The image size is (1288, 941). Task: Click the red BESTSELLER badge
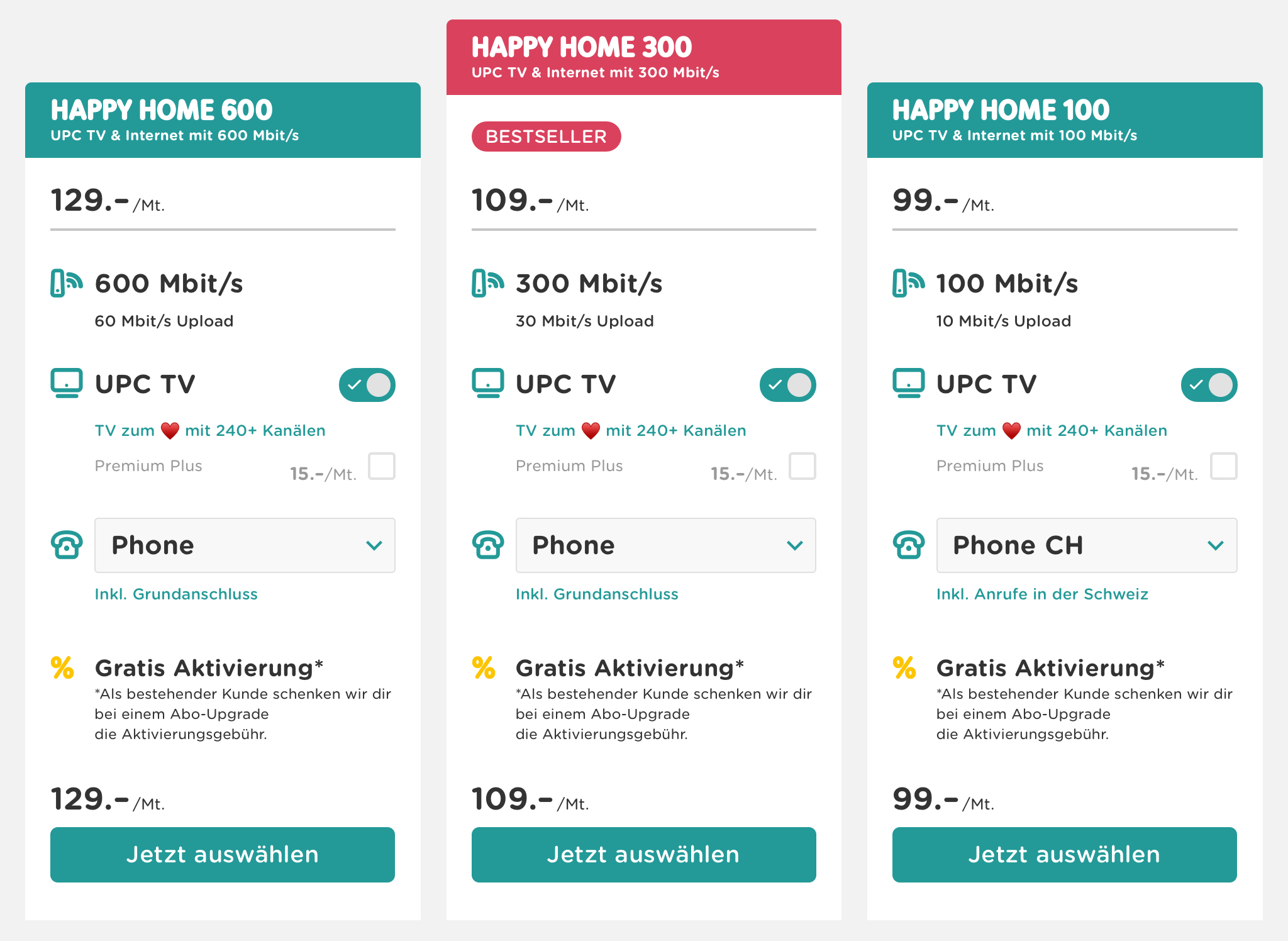click(x=546, y=136)
